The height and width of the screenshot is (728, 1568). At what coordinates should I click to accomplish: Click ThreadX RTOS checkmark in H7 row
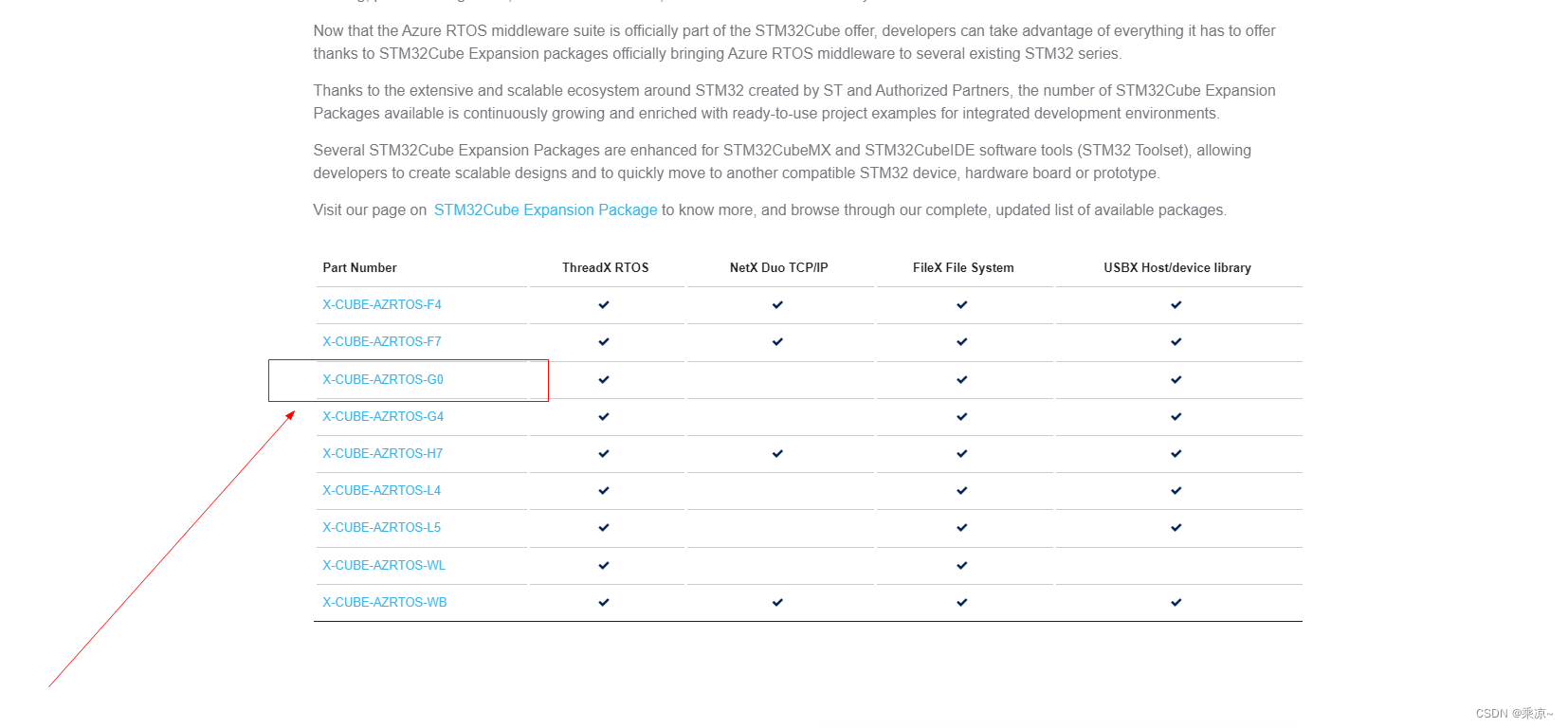point(604,453)
